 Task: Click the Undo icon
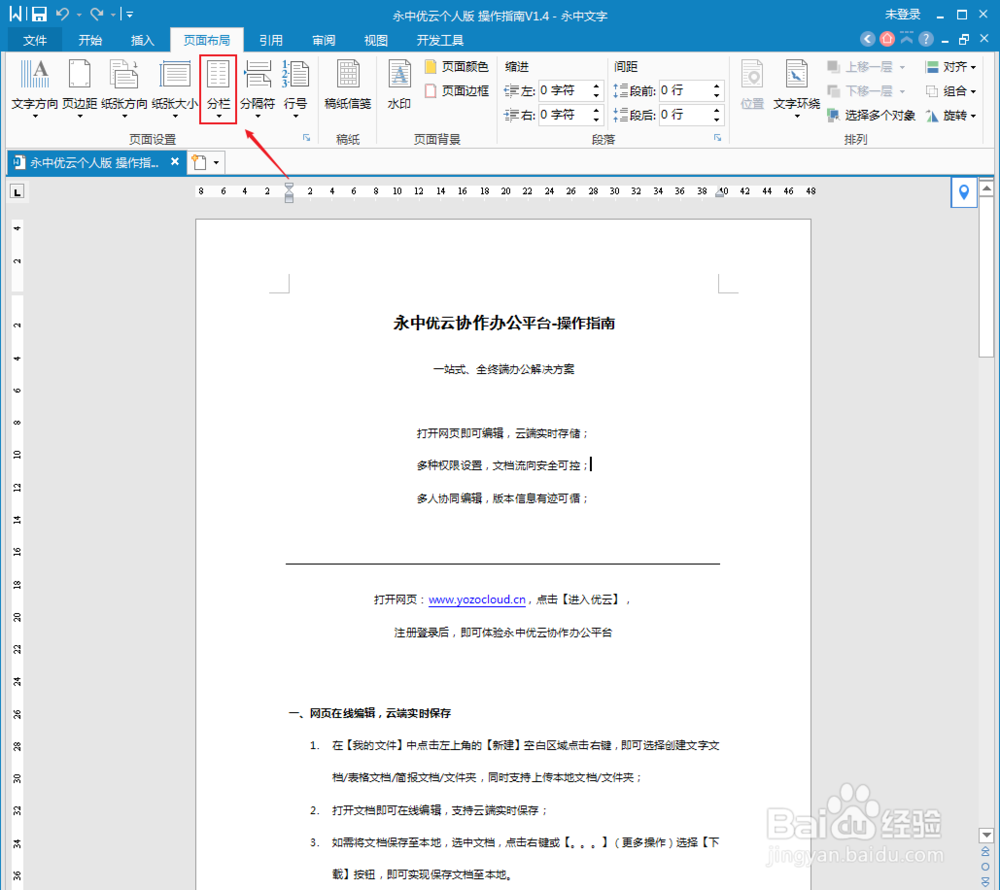(x=62, y=14)
